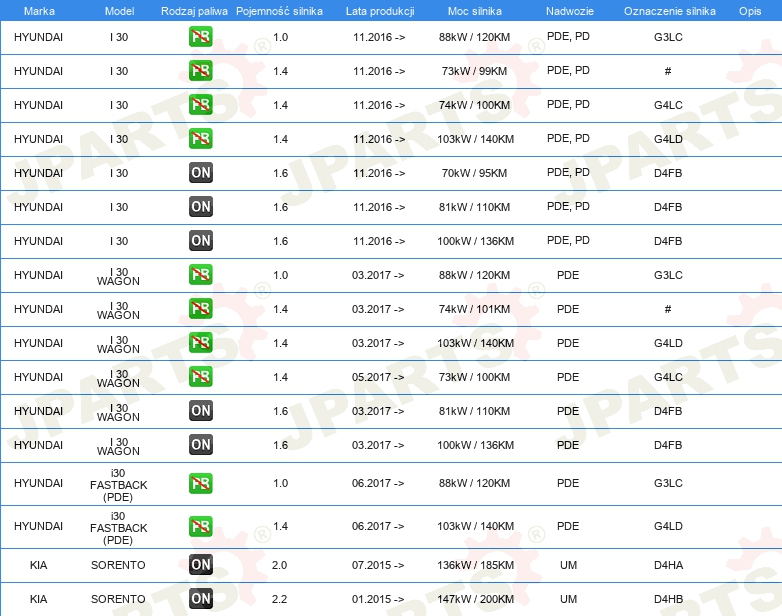Click petrol icon in I 30 G4LD row
This screenshot has height=616, width=782.
click(x=200, y=139)
